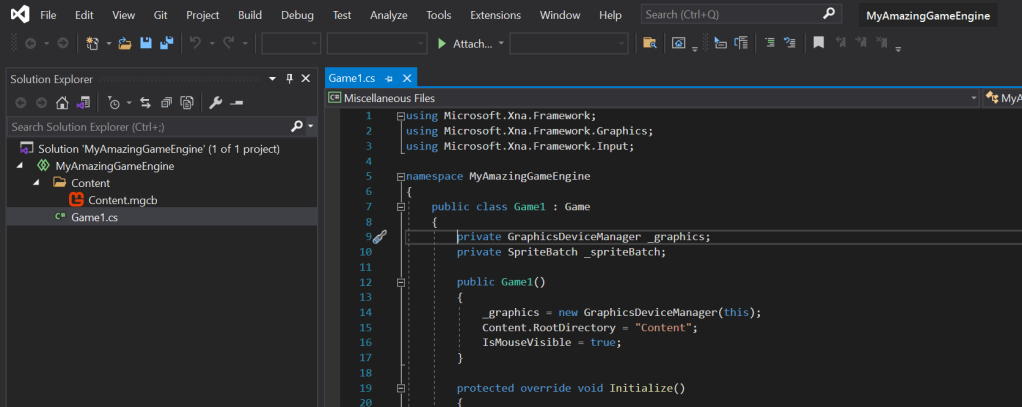Image resolution: width=1022 pixels, height=407 pixels.
Task: Click the Show All Files icon
Action: [187, 103]
